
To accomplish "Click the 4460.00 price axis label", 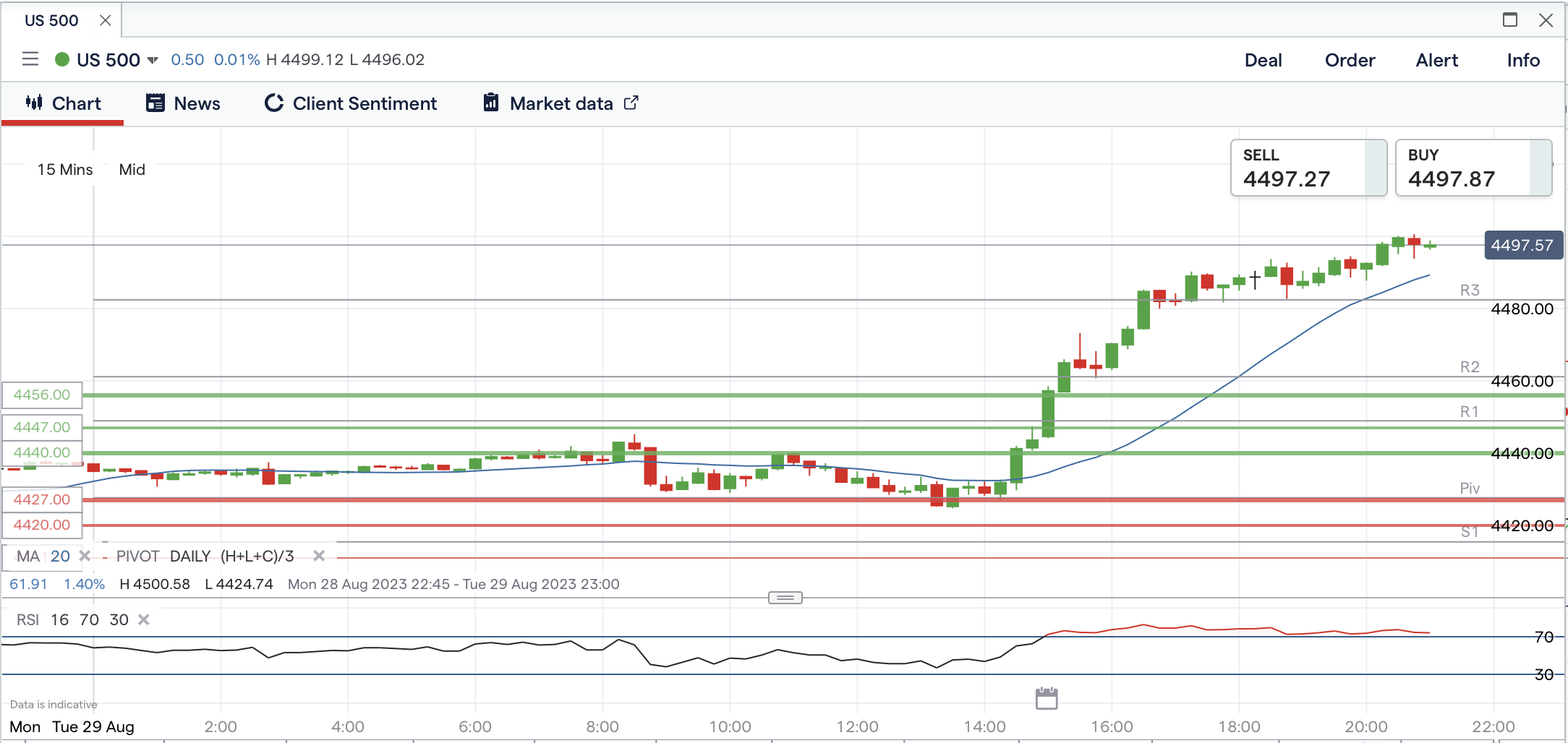I will [x=1522, y=381].
